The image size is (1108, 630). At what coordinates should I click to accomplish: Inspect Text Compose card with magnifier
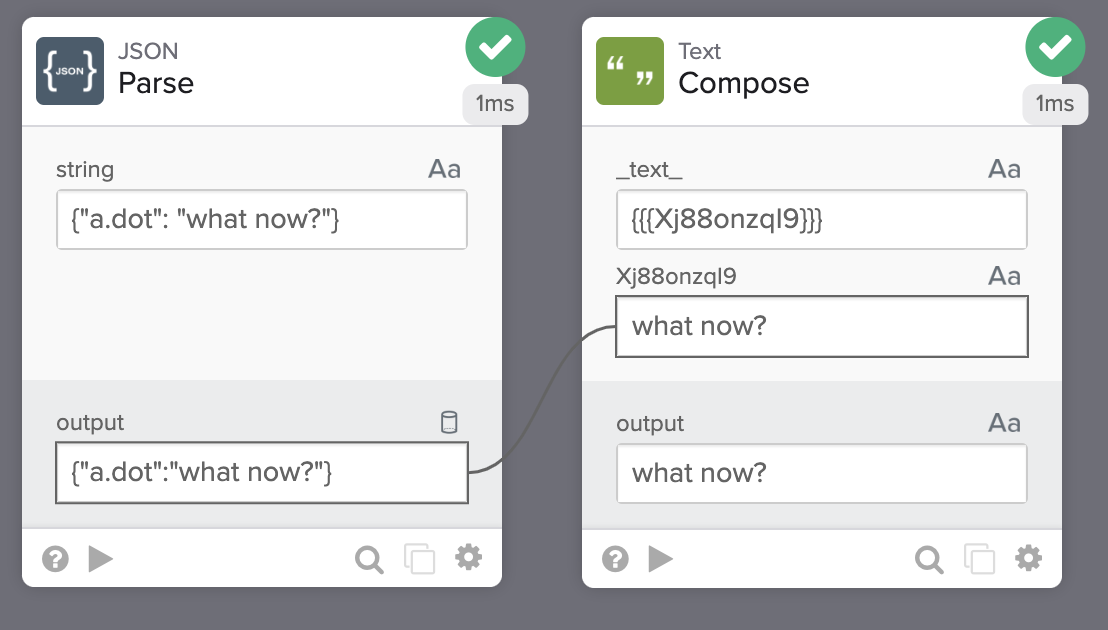[929, 559]
